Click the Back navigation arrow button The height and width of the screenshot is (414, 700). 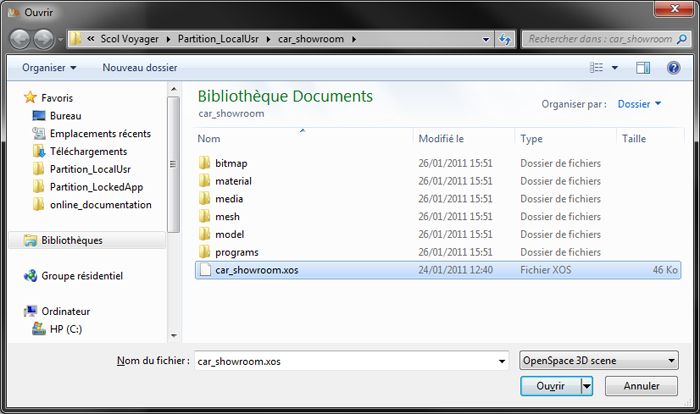(x=21, y=39)
